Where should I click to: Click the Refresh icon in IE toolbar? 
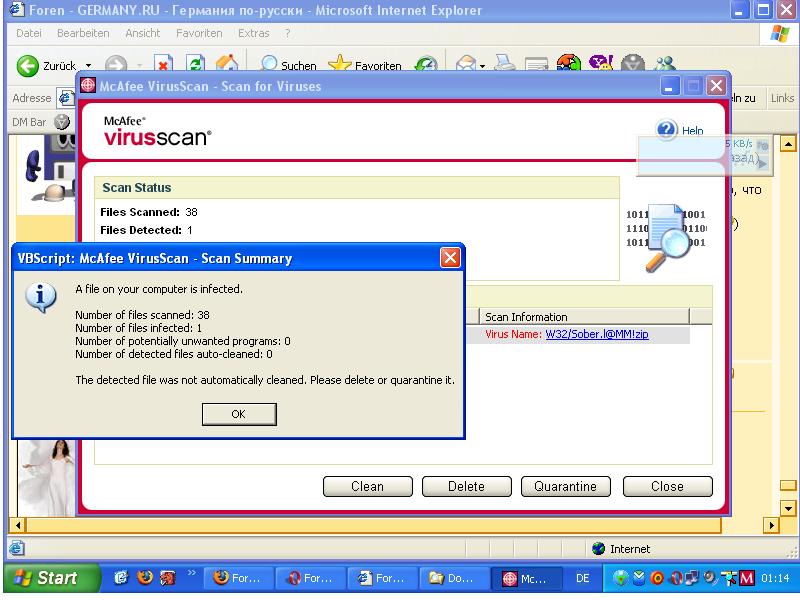pos(195,64)
